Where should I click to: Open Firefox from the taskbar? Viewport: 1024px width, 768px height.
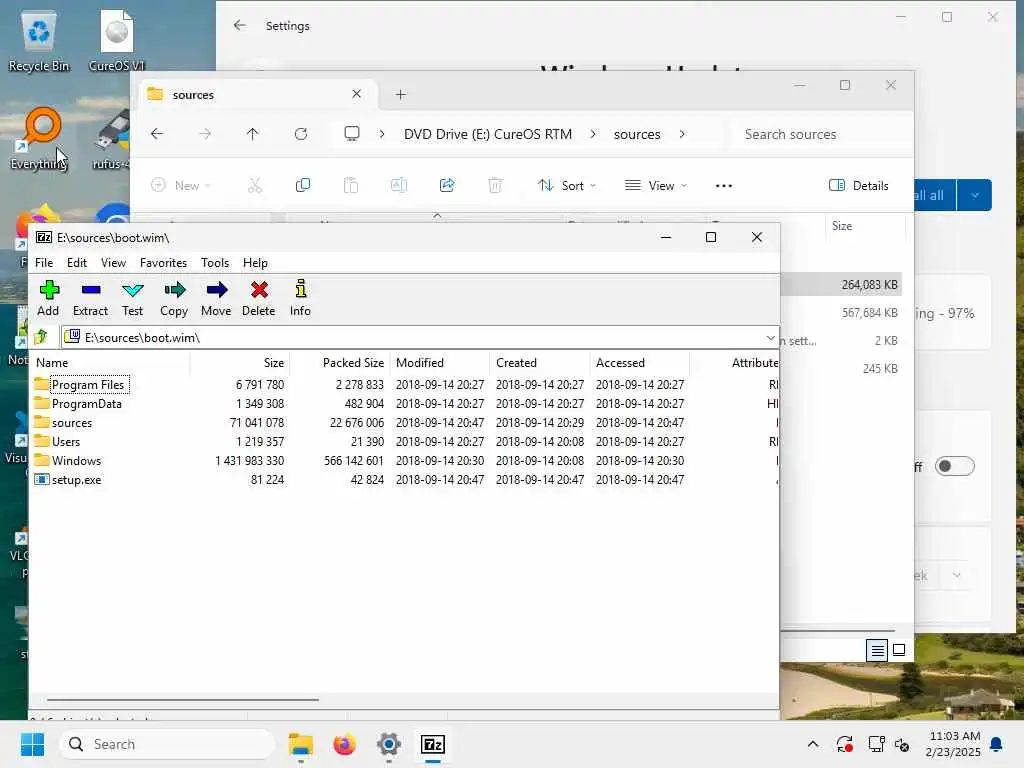[x=344, y=744]
